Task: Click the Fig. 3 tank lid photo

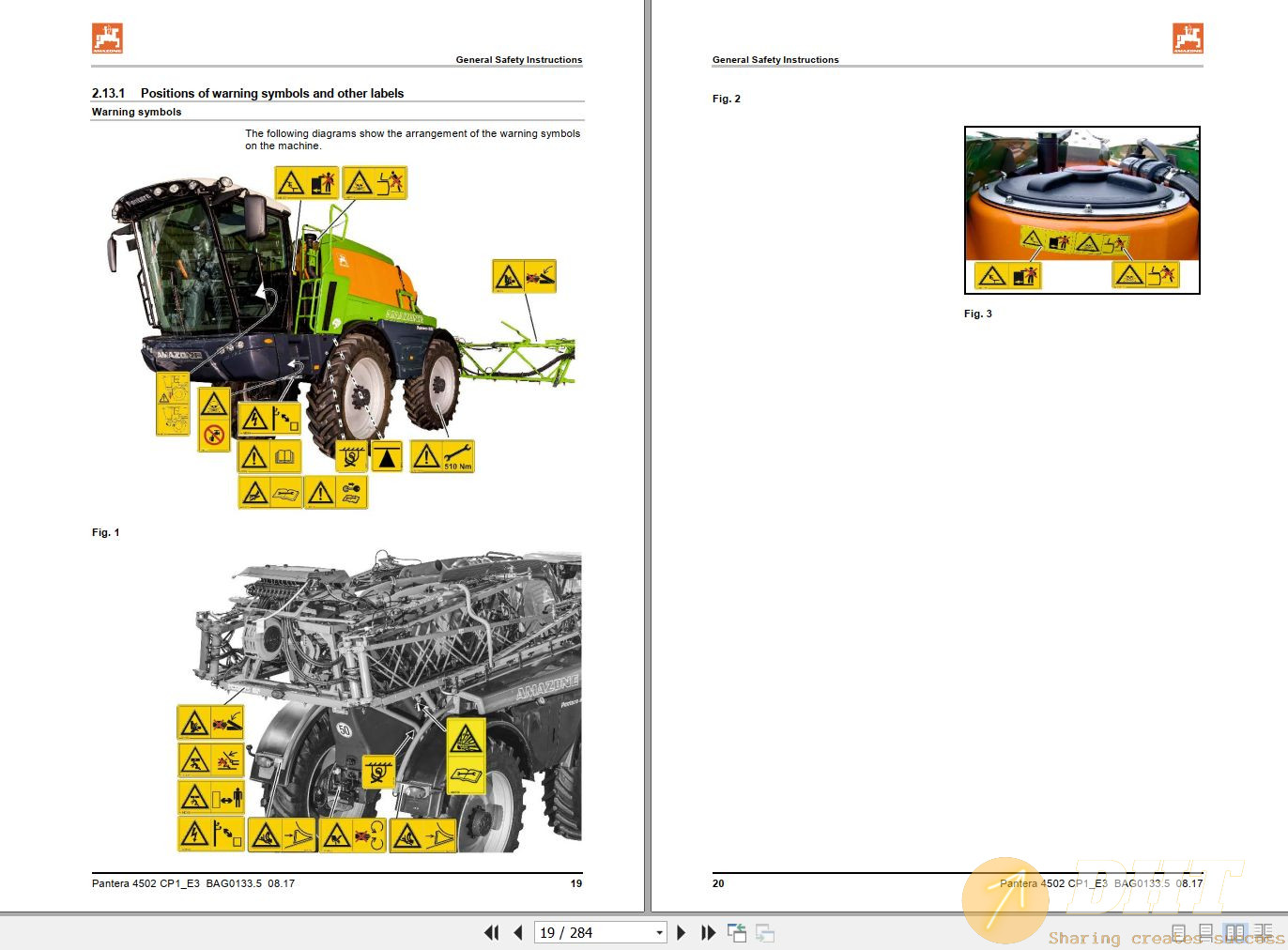Action: coord(1082,210)
